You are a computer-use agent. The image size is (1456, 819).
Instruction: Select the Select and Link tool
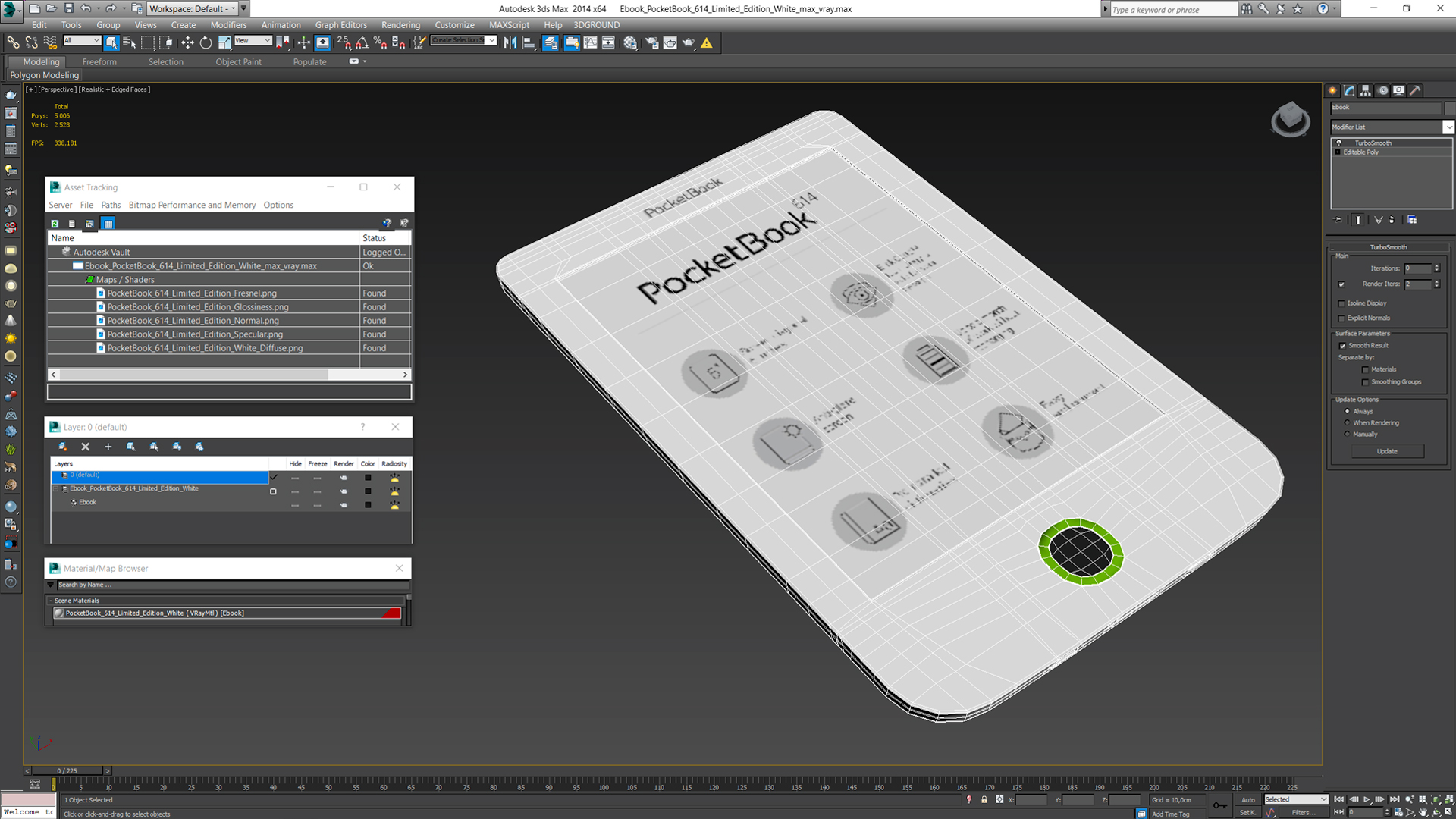pyautogui.click(x=13, y=43)
